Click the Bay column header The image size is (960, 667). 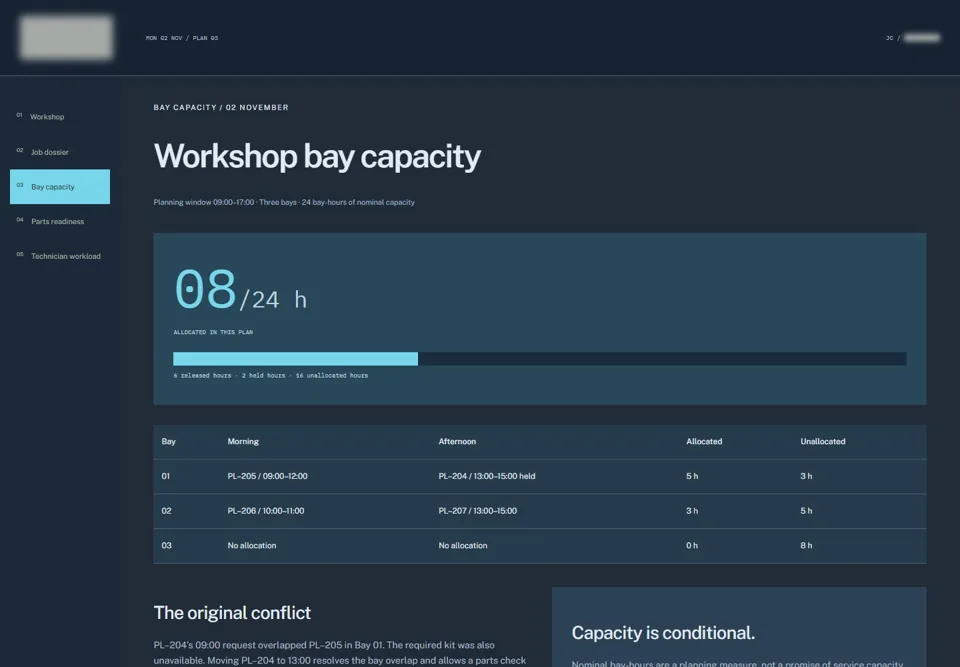(x=168, y=442)
